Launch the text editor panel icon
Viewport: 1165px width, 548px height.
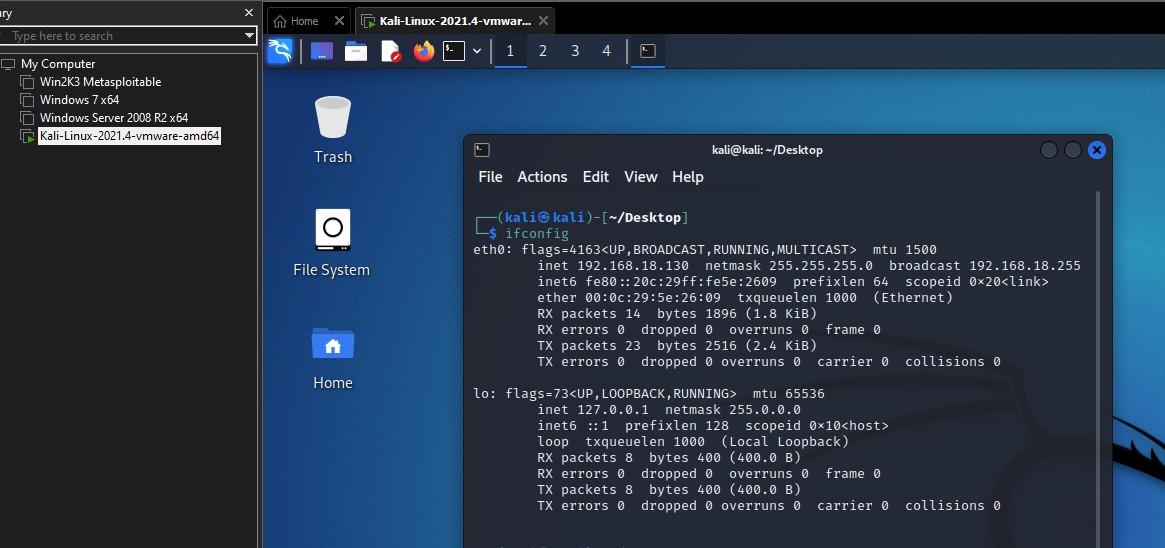point(391,51)
